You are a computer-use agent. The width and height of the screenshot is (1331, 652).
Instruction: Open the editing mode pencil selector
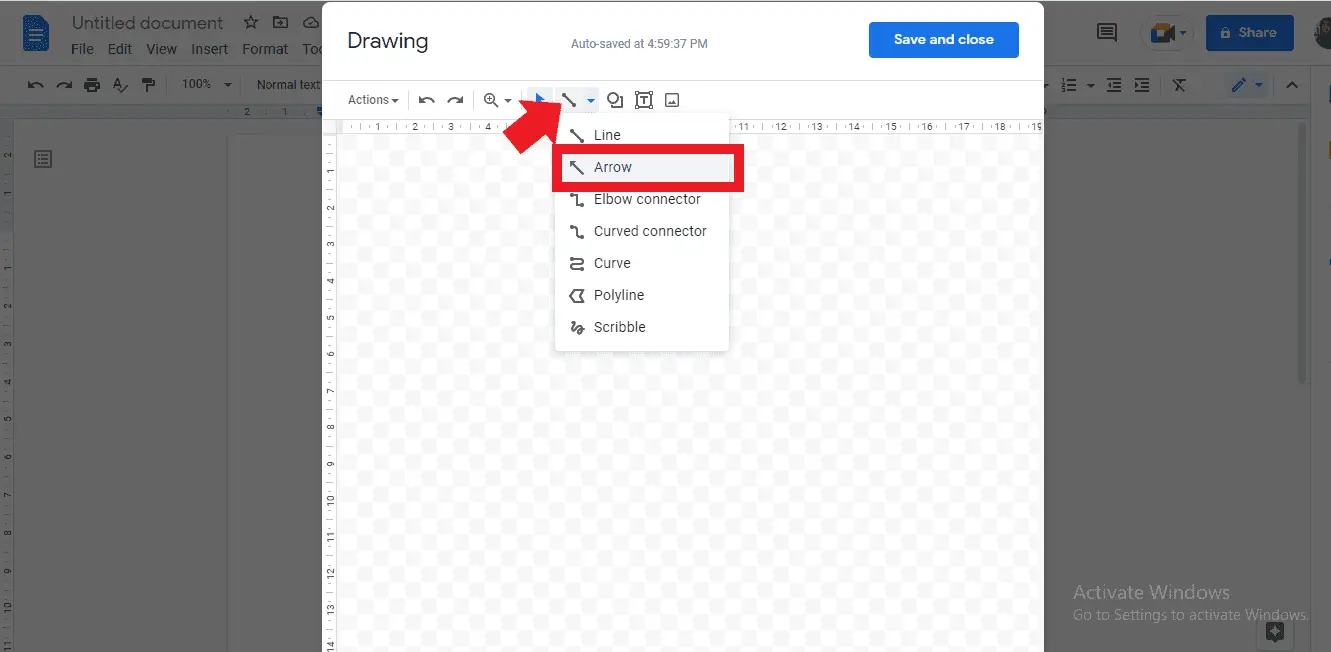coord(1246,85)
